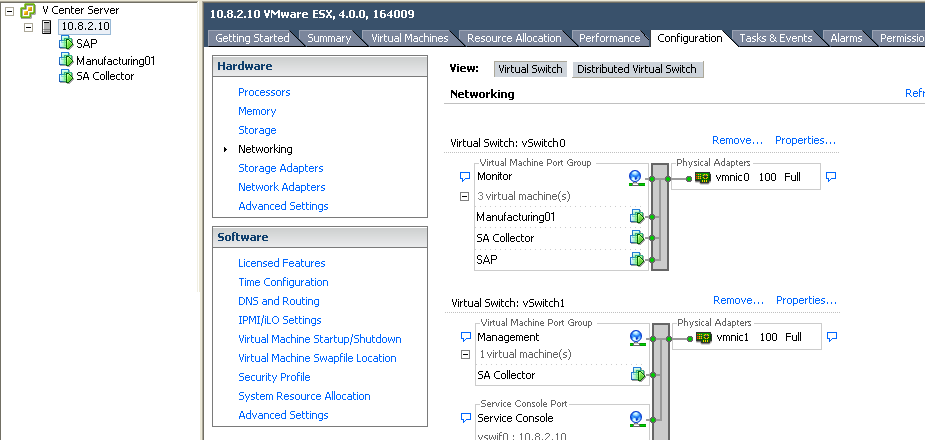The image size is (925, 440).
Task: Select SA Collector in the inventory tree
Action: [x=105, y=76]
